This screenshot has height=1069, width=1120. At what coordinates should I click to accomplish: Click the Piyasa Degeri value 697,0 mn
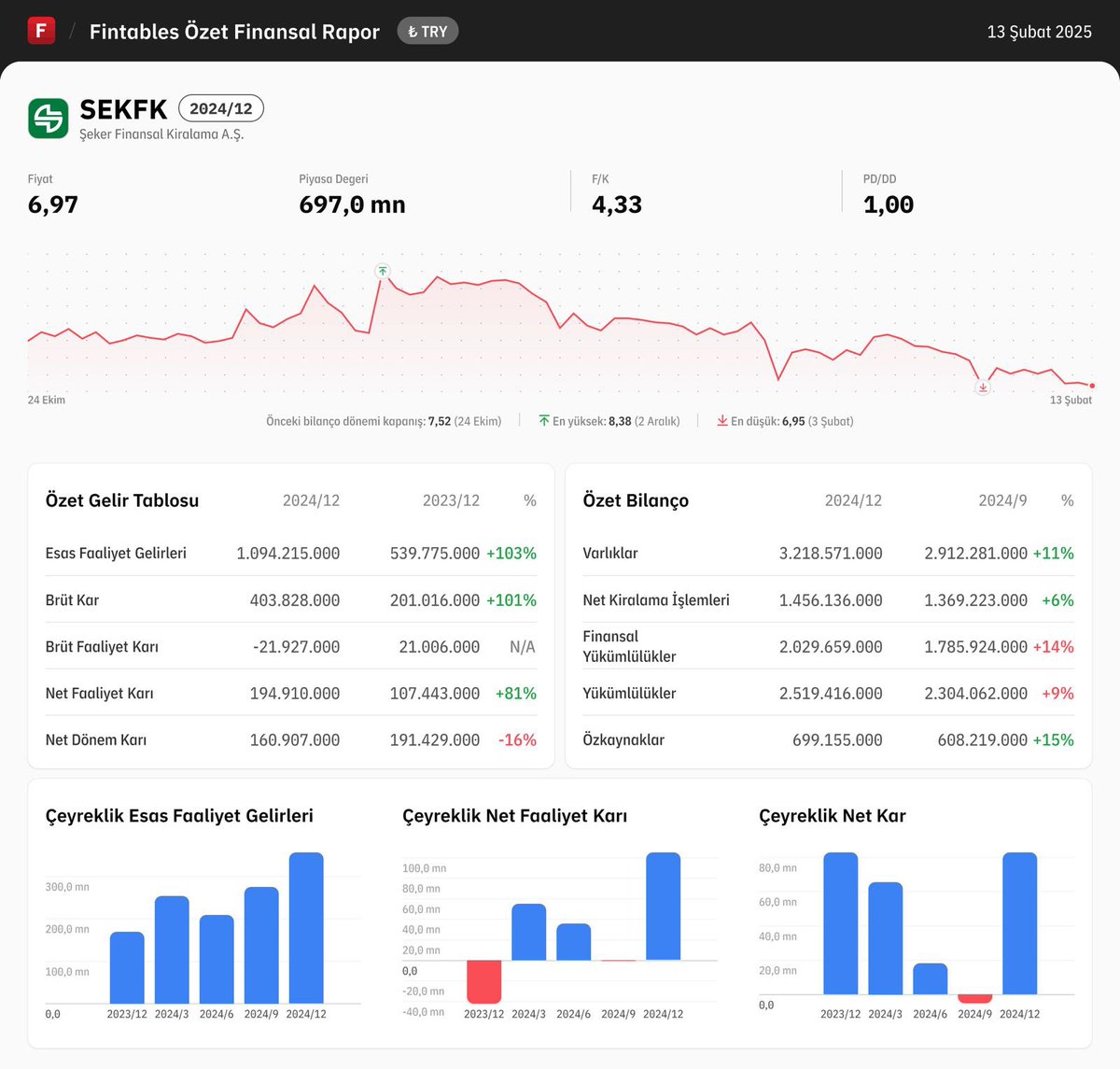click(x=352, y=204)
